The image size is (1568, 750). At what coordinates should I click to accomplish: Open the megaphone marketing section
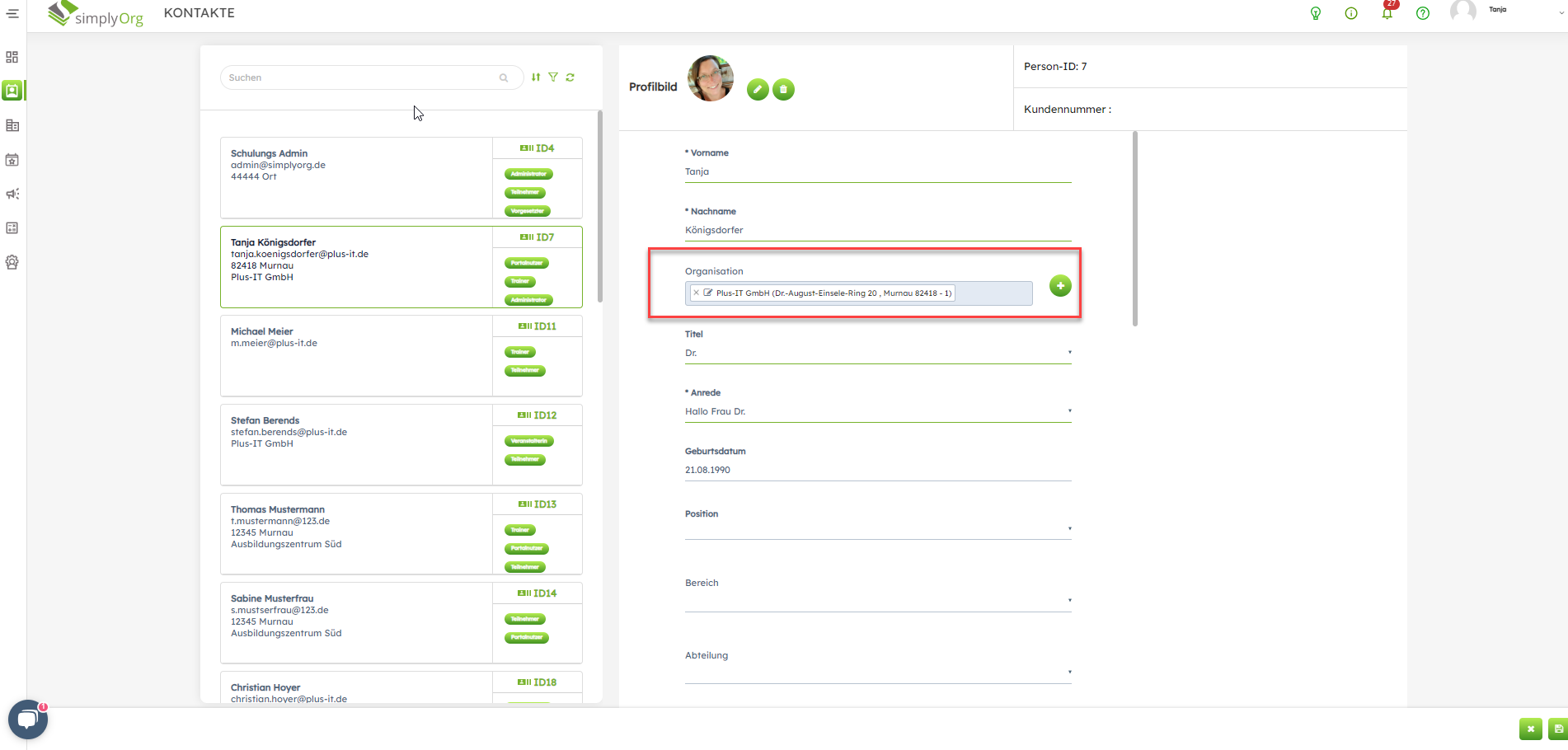[x=12, y=194]
